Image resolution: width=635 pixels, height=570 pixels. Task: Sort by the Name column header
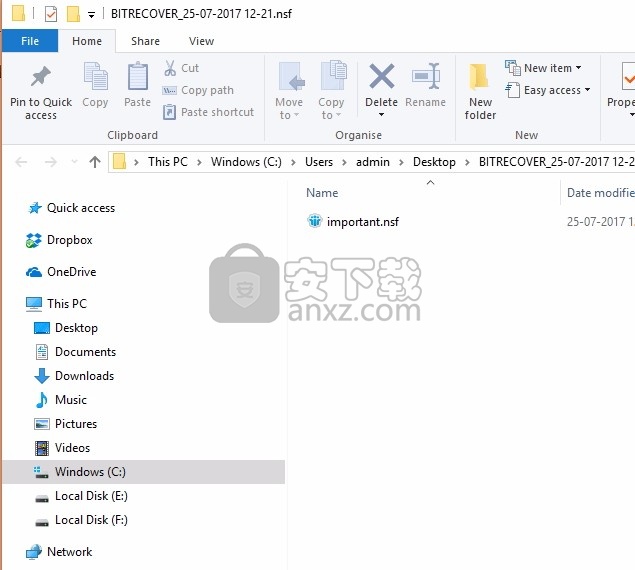tap(322, 193)
